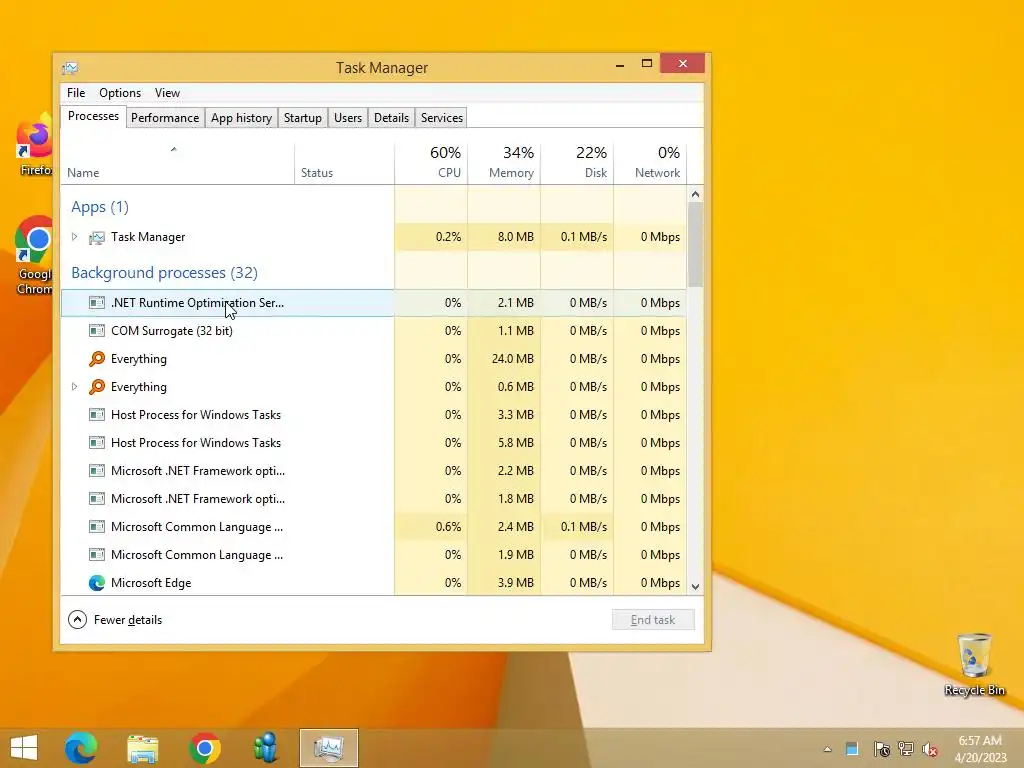The width and height of the screenshot is (1024, 768).
Task: Click the muted volume tray icon
Action: [x=930, y=749]
